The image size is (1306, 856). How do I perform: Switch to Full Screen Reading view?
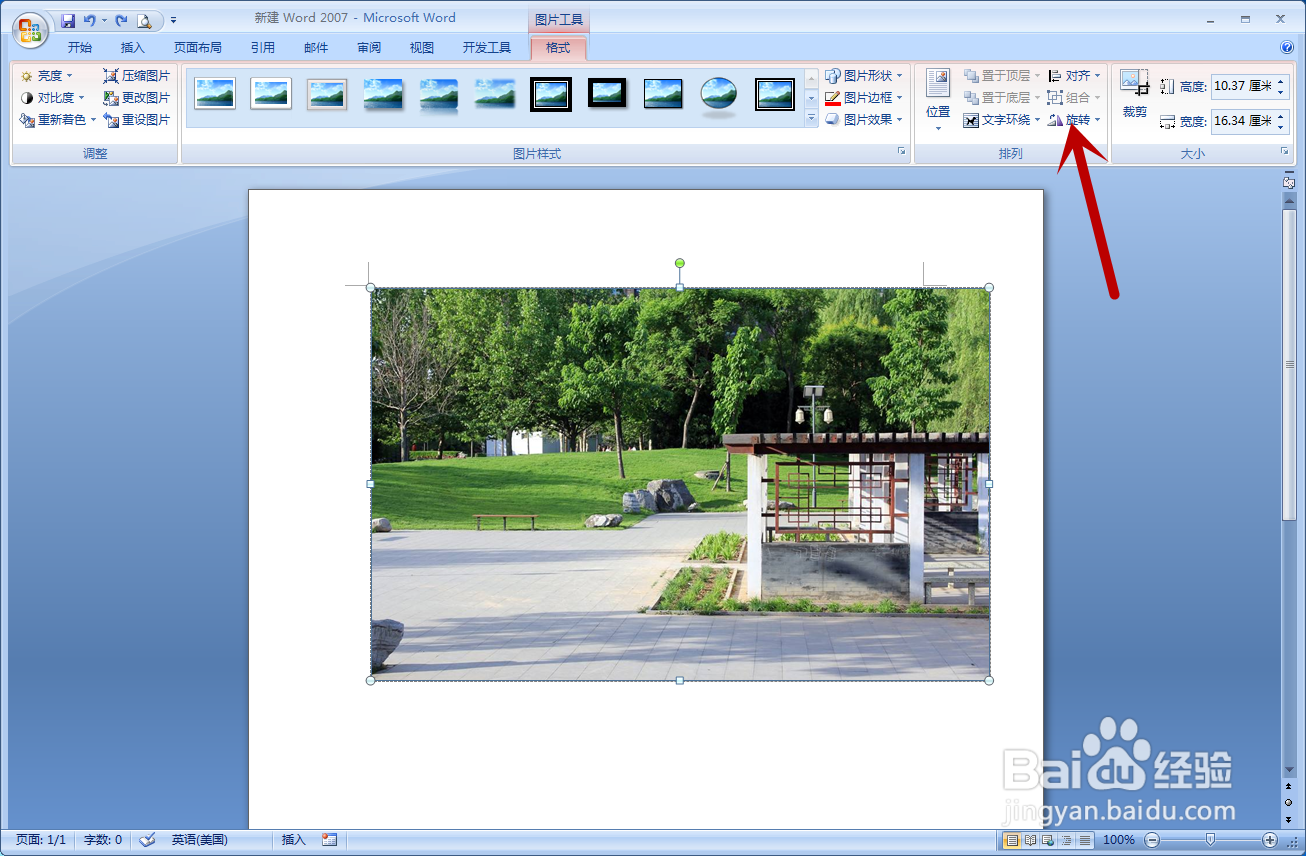(x=1030, y=840)
